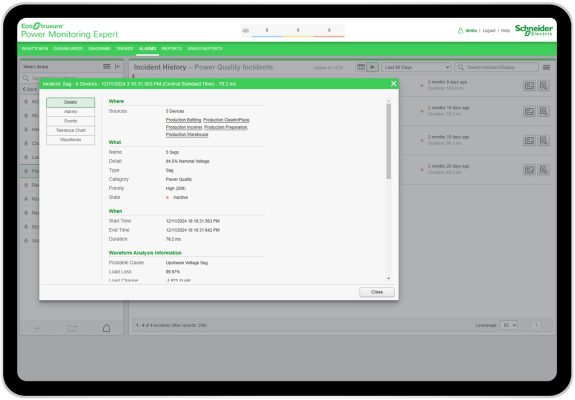Open Production.Preparation source link
Screen dimensions: 575x400
coord(226,127)
